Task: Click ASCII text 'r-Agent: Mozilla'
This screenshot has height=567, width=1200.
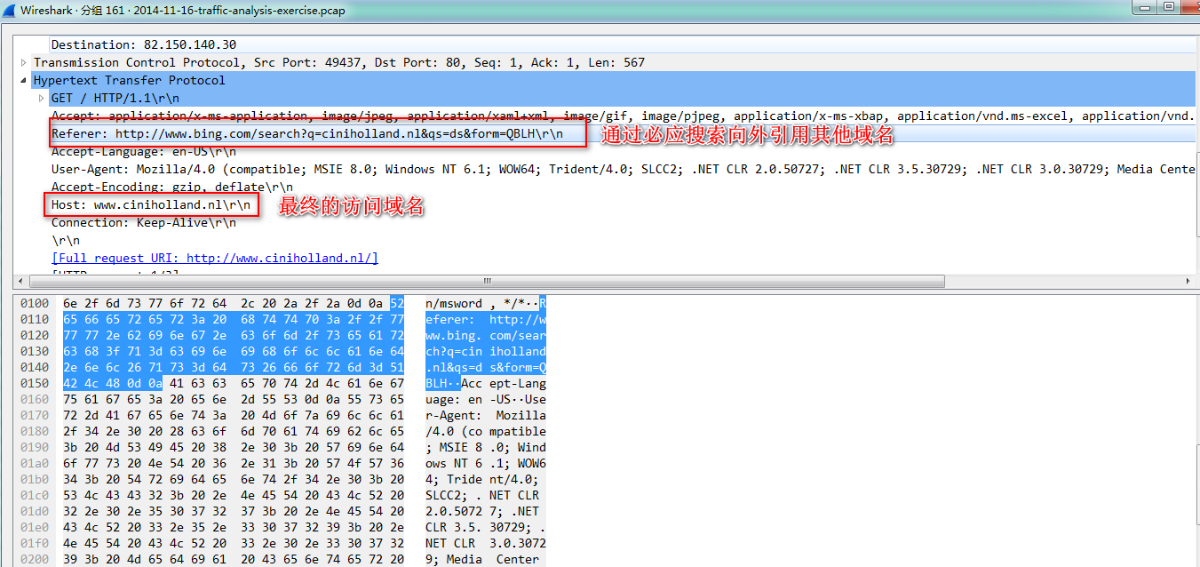Action: [485, 415]
